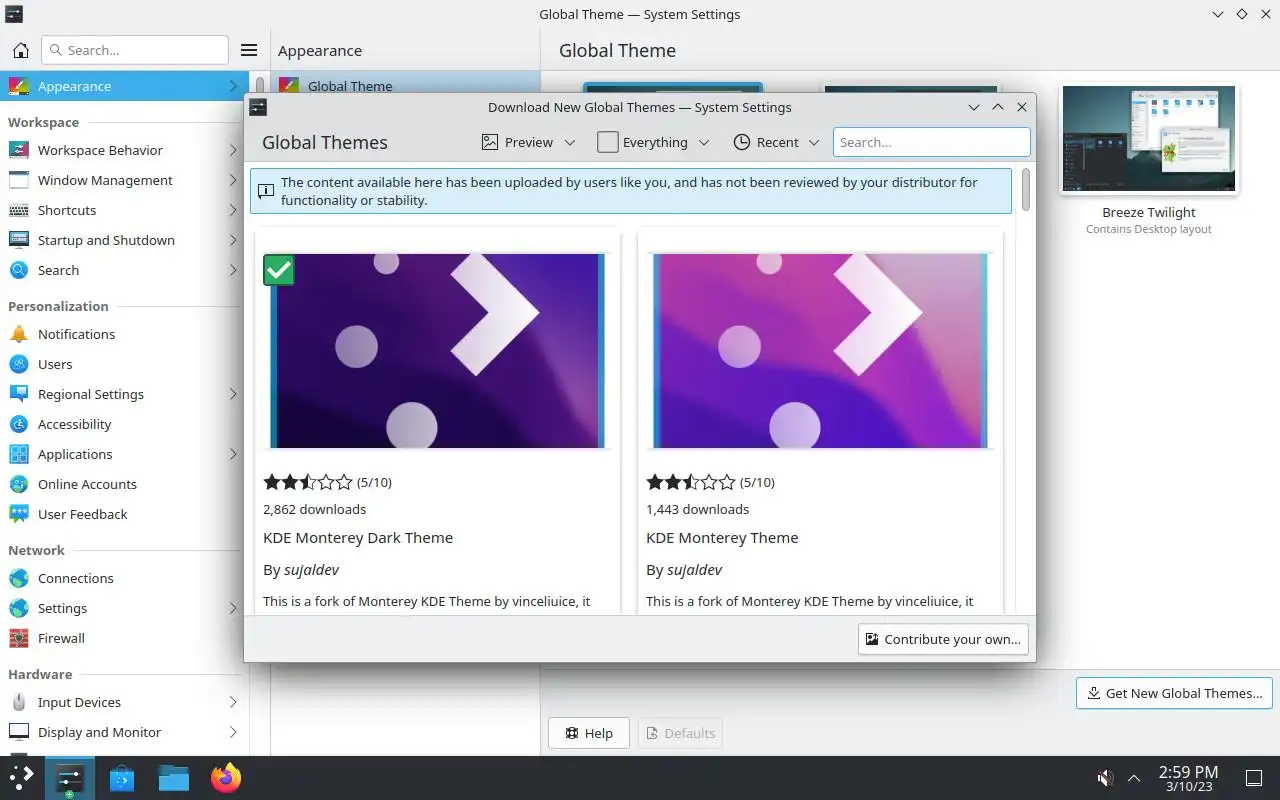Image resolution: width=1280 pixels, height=800 pixels.
Task: Open the Everything filter dropdown
Action: click(x=654, y=142)
